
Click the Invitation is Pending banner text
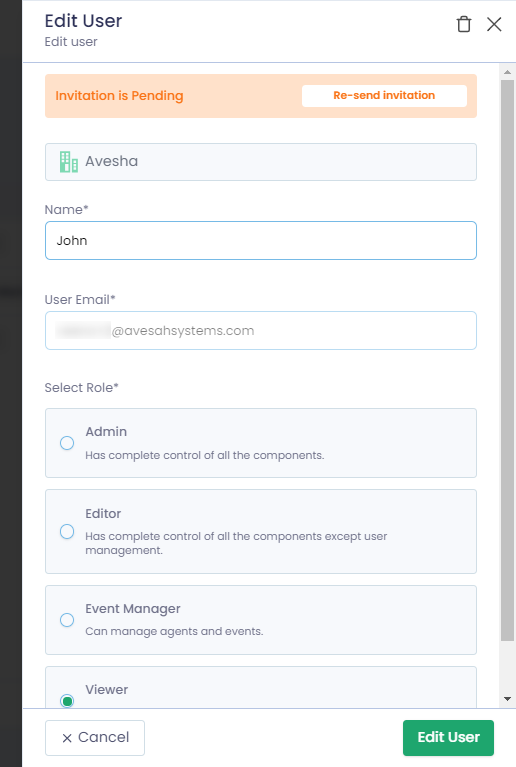[x=119, y=96]
